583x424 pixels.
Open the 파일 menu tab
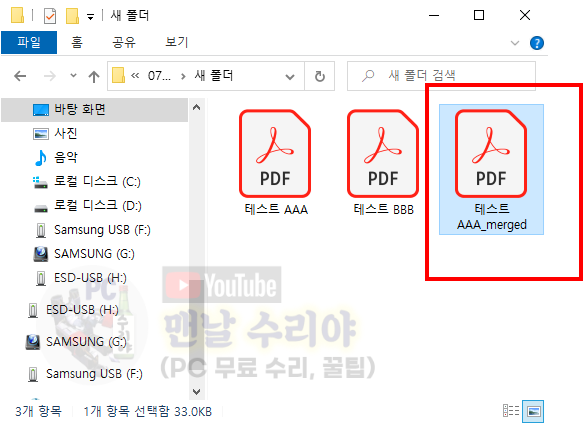coord(29,42)
